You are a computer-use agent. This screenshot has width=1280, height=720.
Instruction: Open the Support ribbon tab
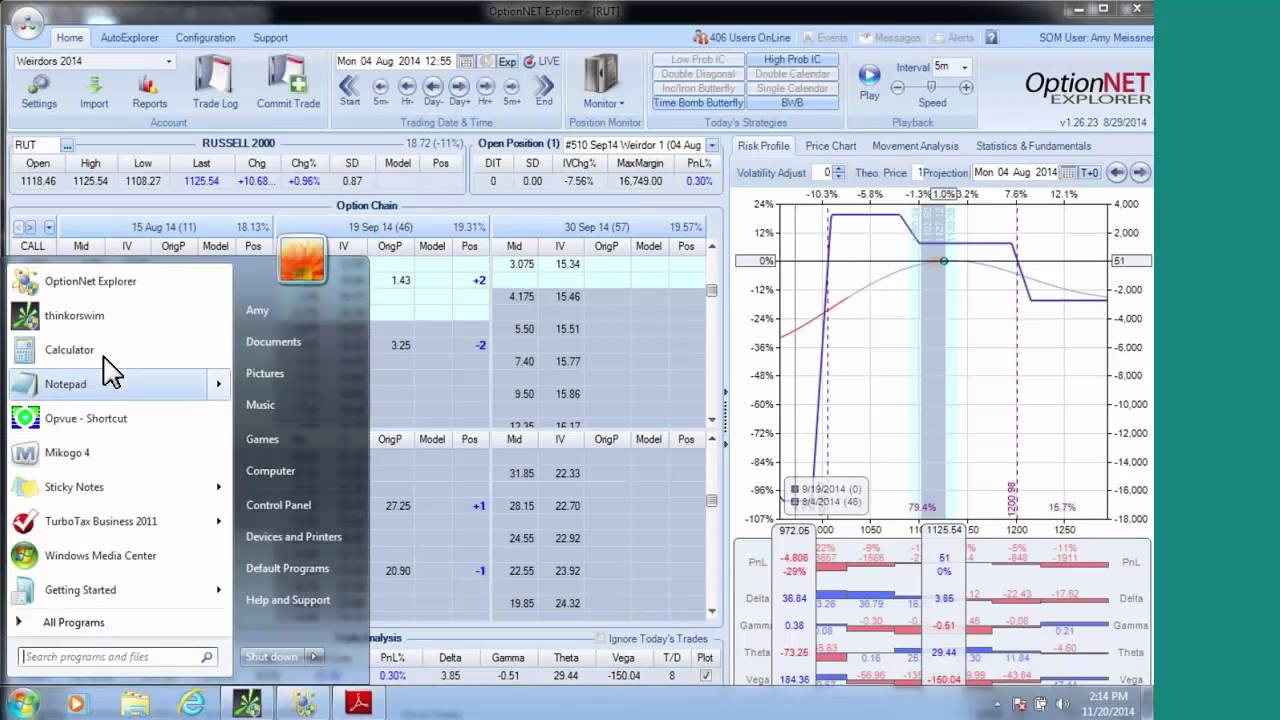click(270, 38)
